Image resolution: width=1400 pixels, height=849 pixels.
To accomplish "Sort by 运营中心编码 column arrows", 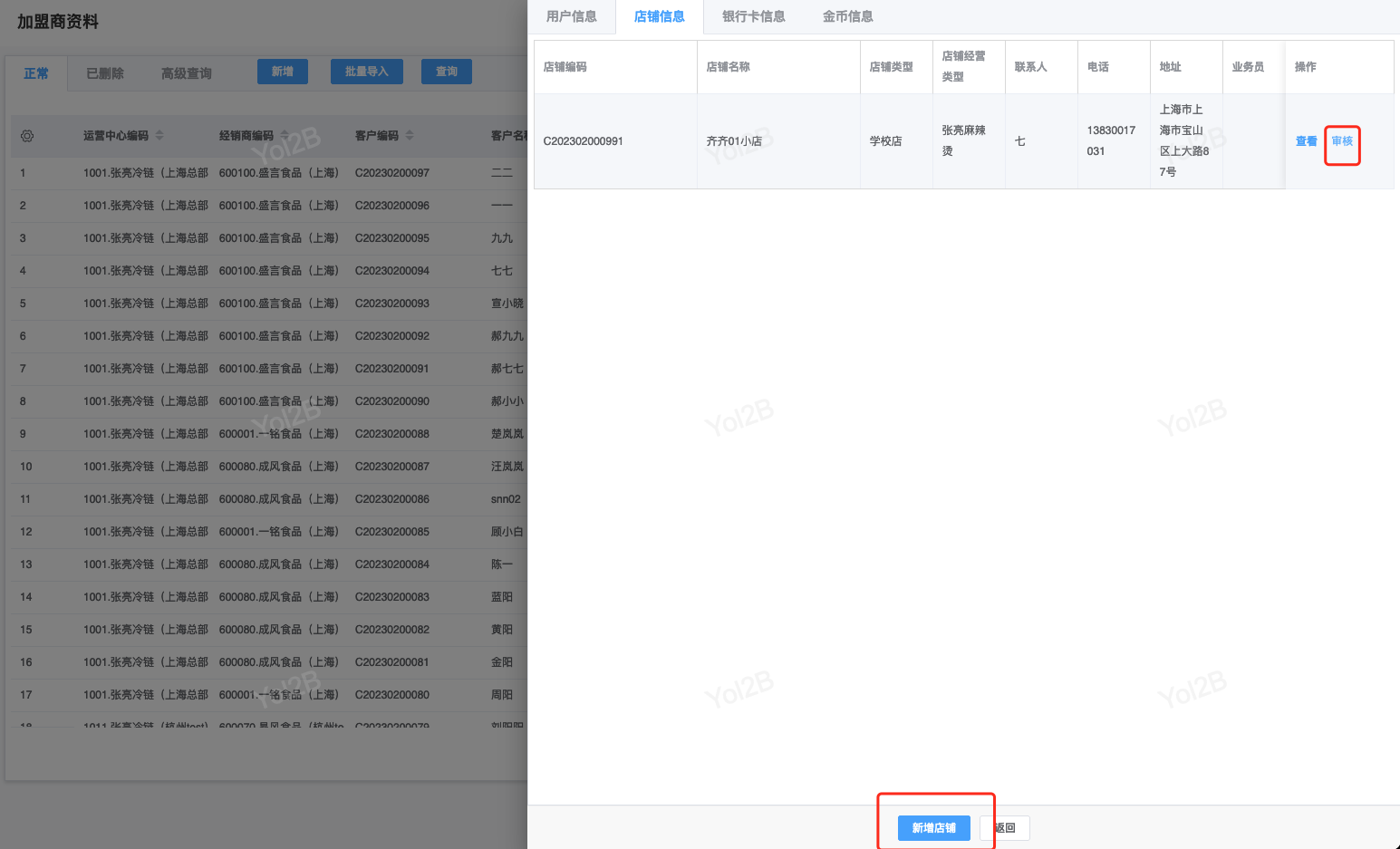I will pos(159,136).
